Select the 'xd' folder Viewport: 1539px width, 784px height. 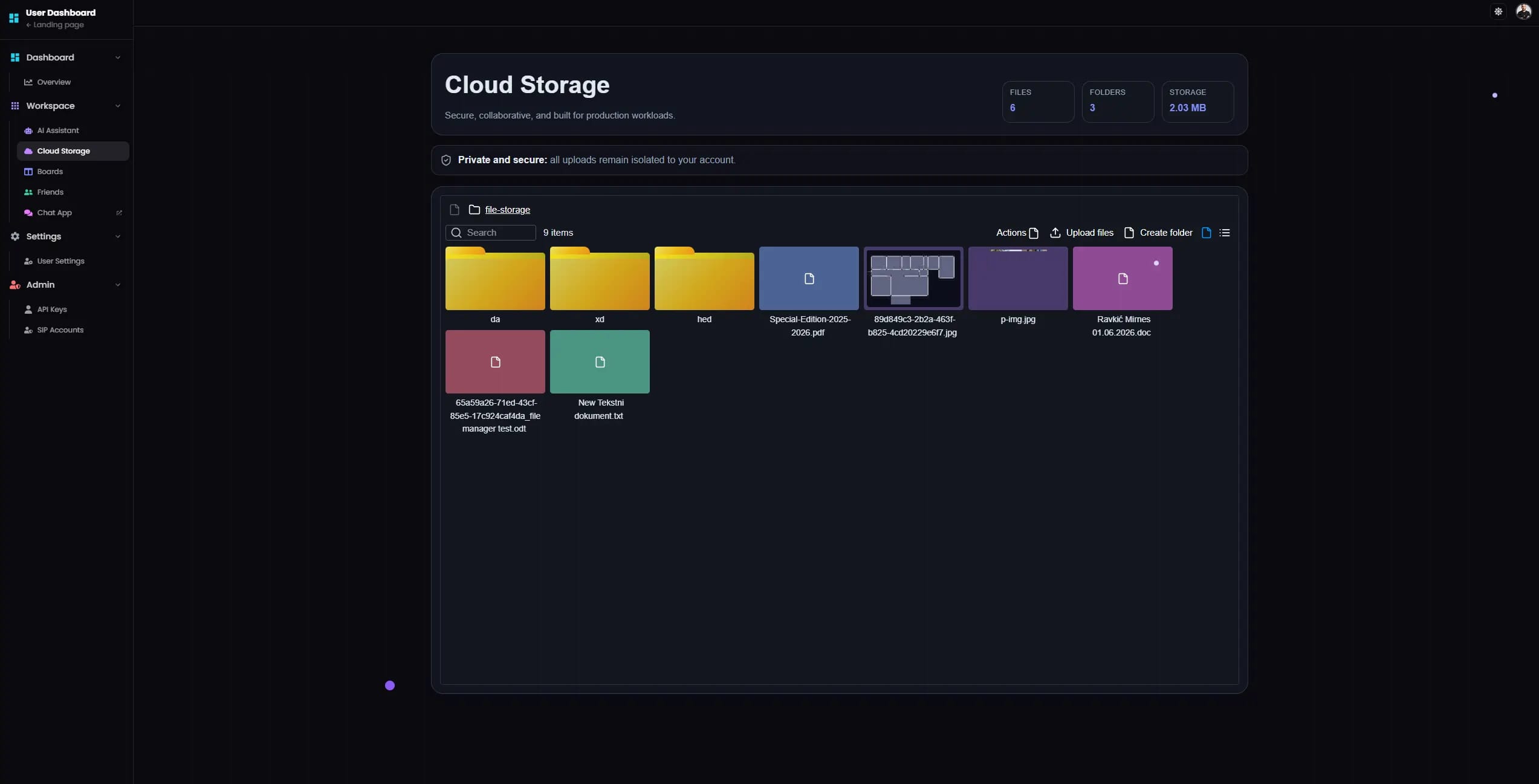(600, 279)
